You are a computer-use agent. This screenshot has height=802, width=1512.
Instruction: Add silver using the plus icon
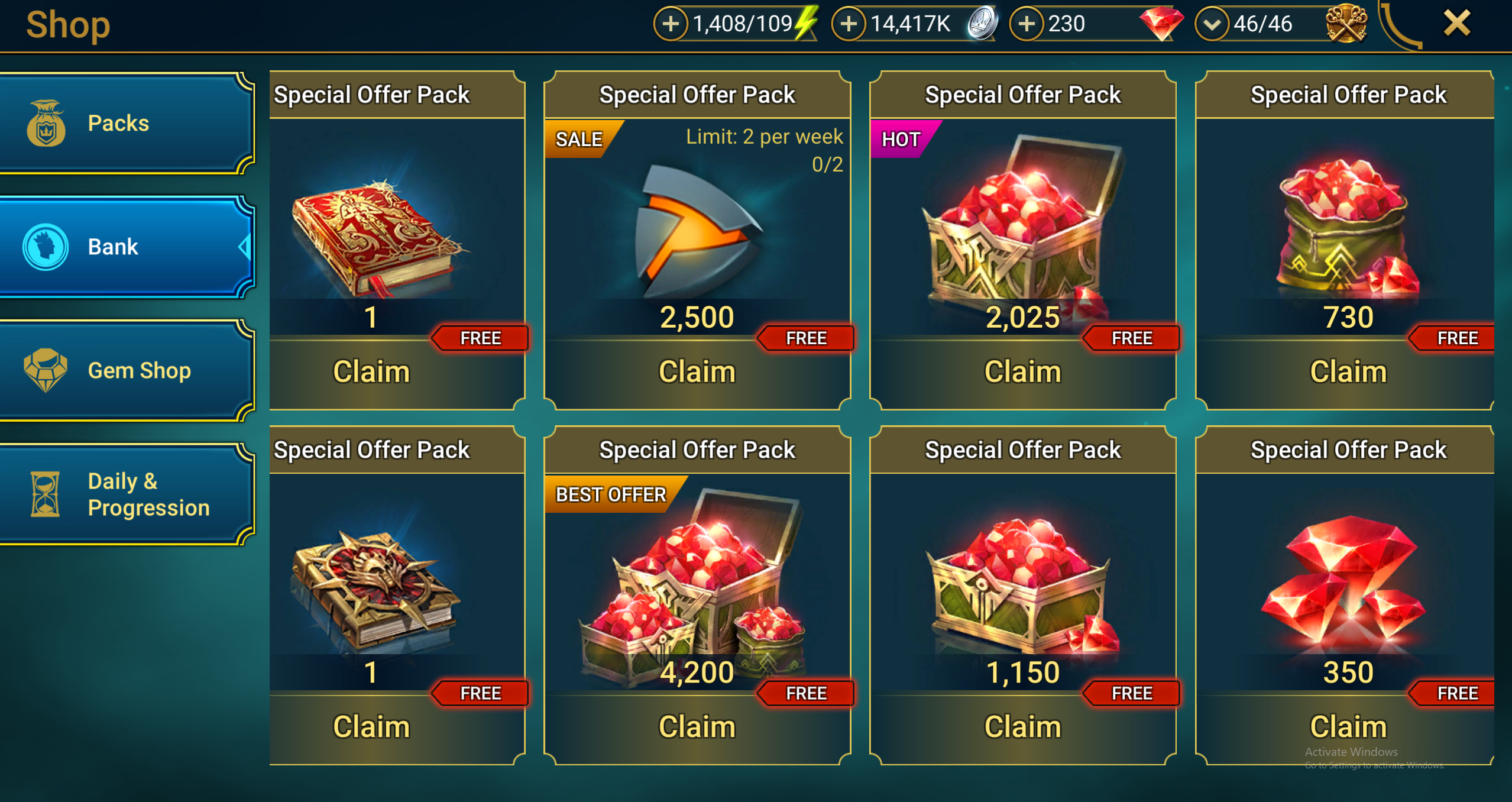849,24
